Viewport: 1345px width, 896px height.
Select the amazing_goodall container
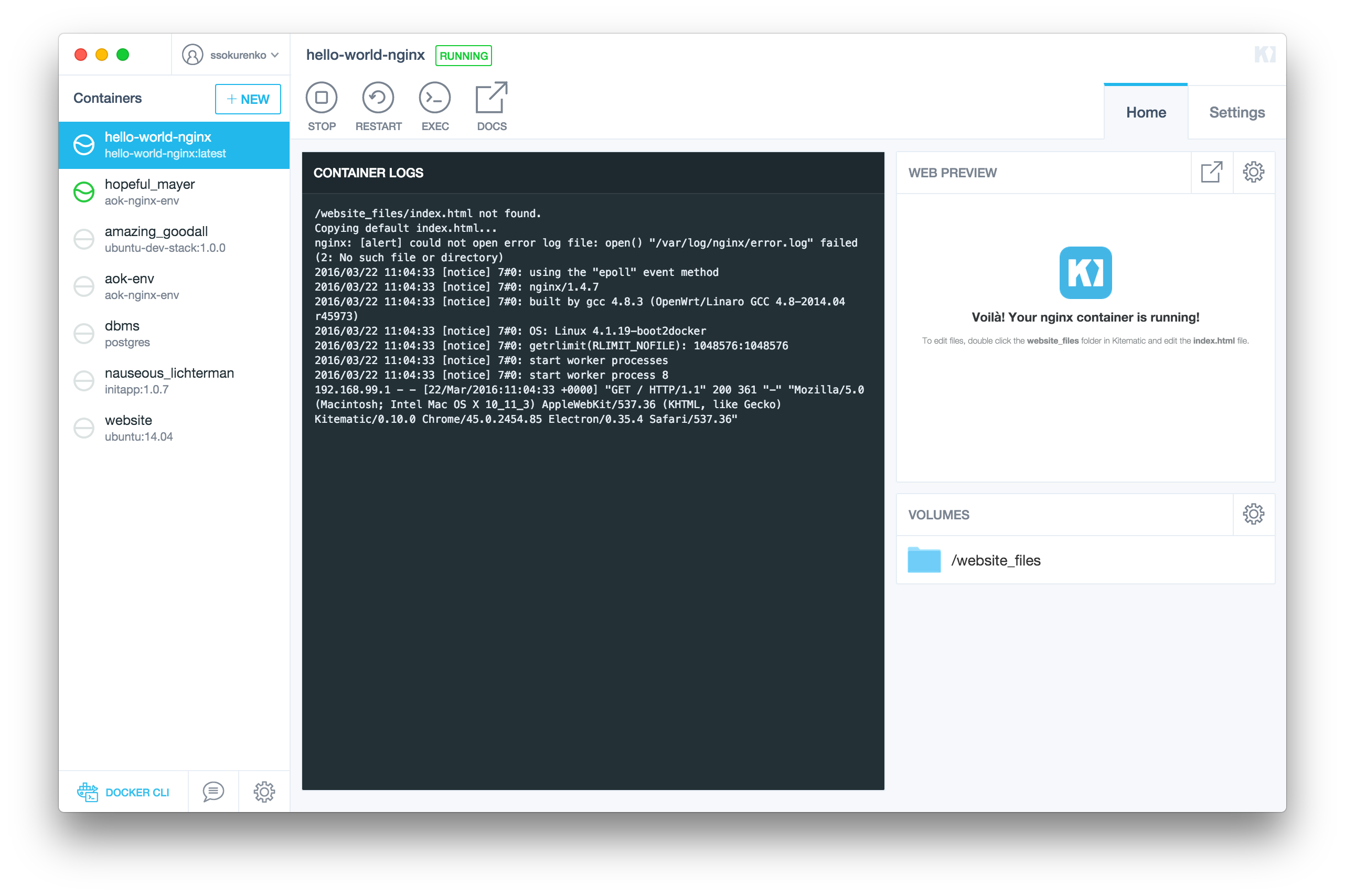(x=174, y=239)
